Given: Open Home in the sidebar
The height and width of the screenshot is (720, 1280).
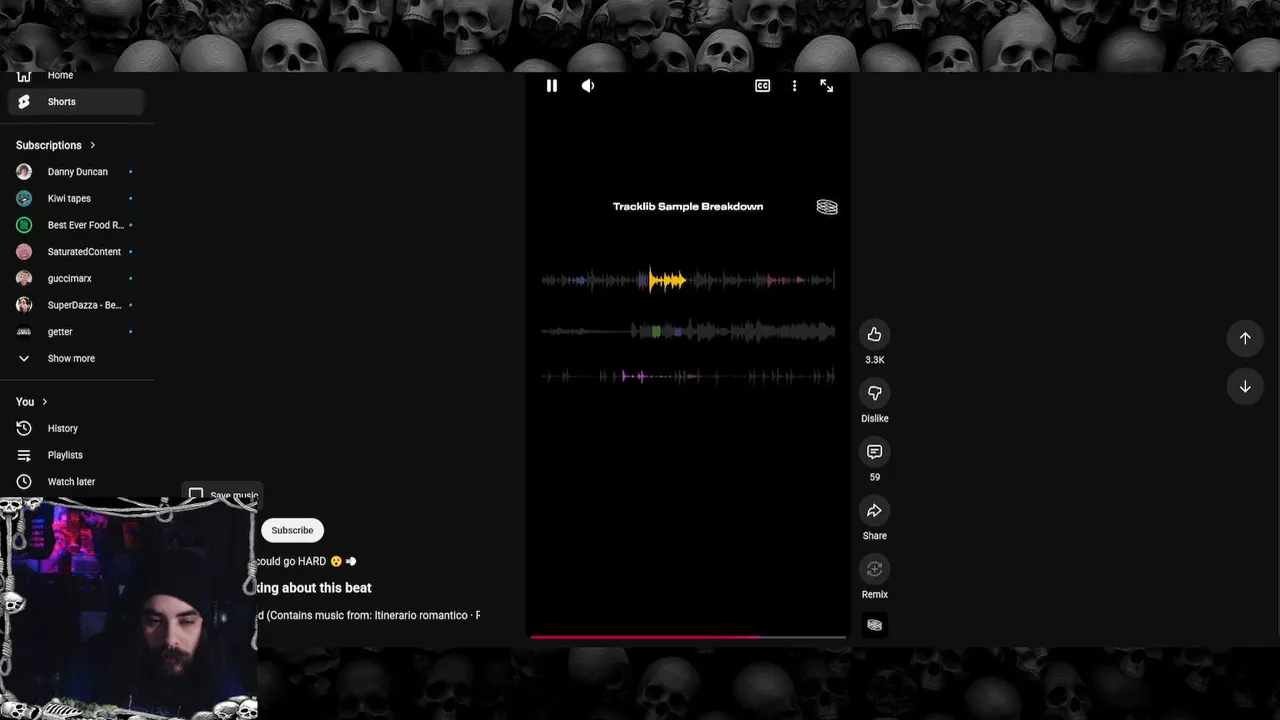Looking at the screenshot, I should pos(75,76).
